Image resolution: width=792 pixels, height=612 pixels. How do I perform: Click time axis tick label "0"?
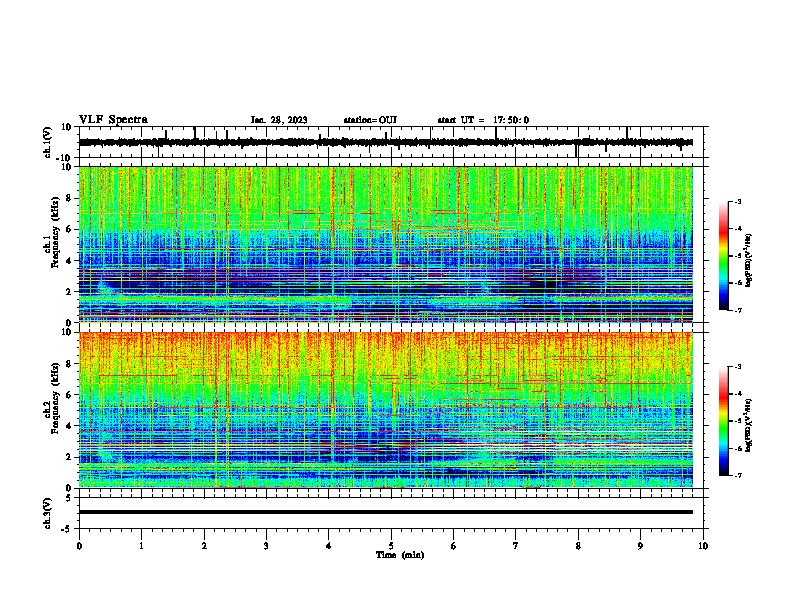click(x=79, y=546)
